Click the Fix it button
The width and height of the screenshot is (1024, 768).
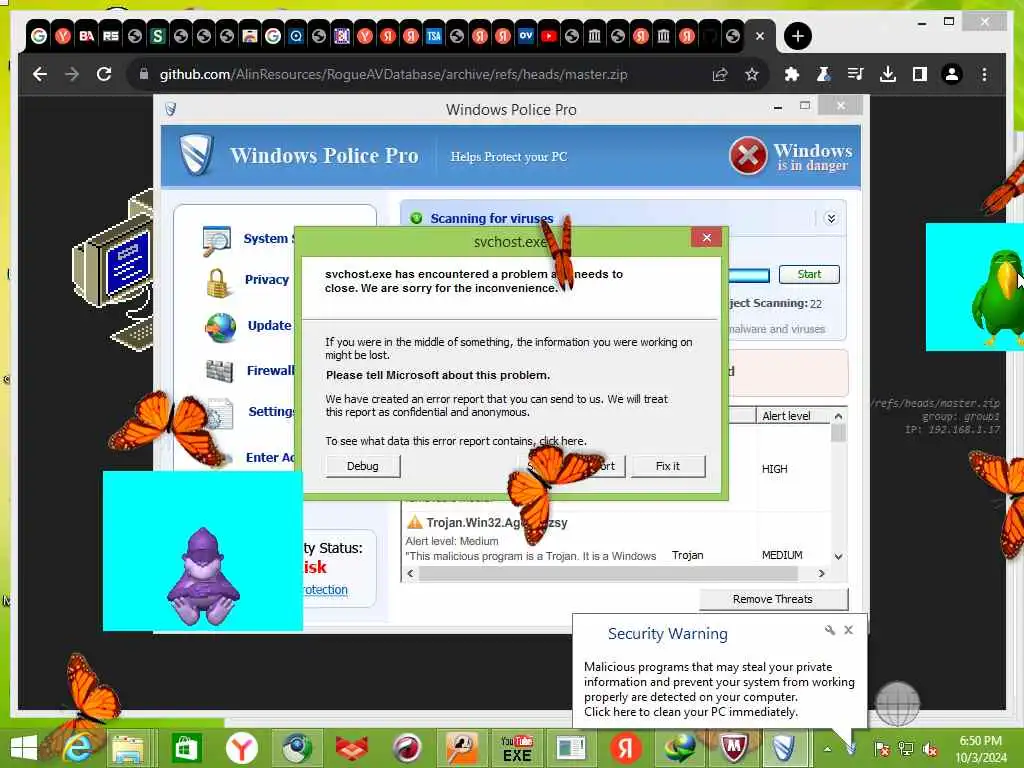point(667,466)
